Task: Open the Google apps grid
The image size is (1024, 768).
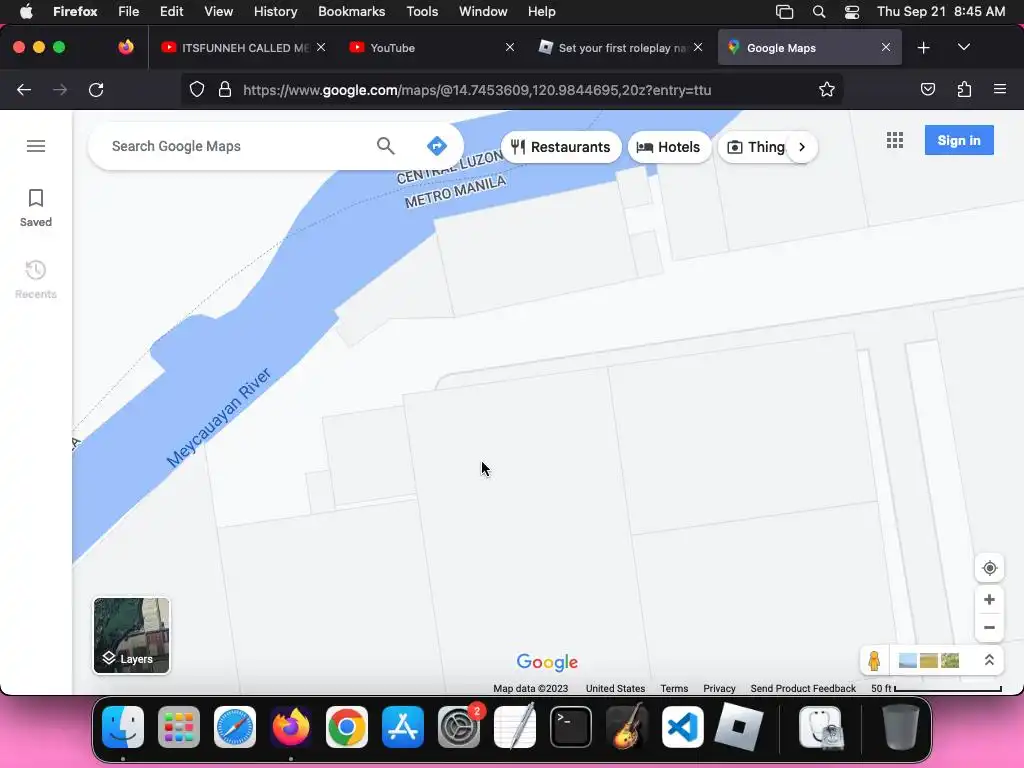Action: click(x=895, y=140)
